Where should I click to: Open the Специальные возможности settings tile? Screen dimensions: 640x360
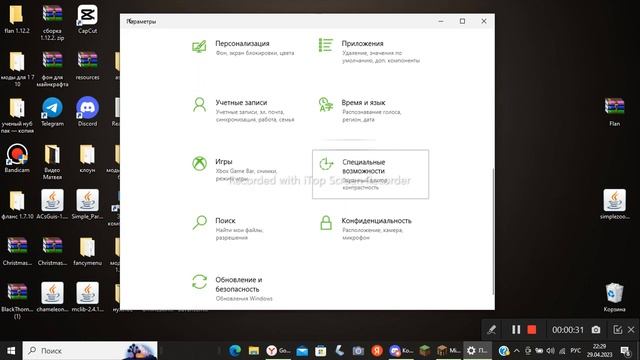click(370, 174)
